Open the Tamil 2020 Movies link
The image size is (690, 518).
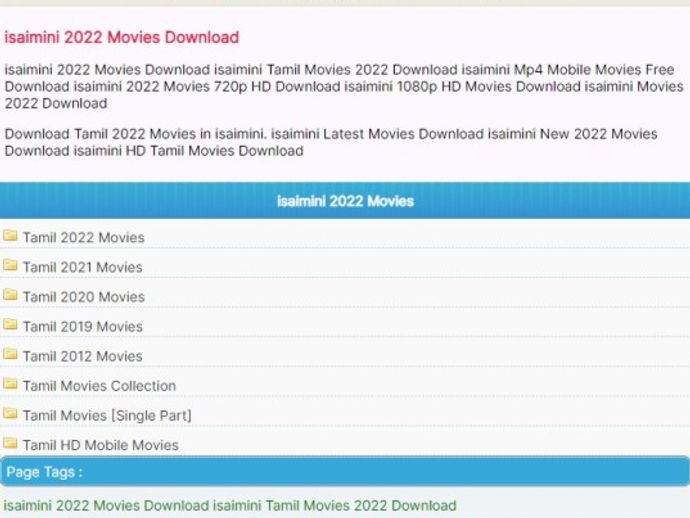pos(84,297)
